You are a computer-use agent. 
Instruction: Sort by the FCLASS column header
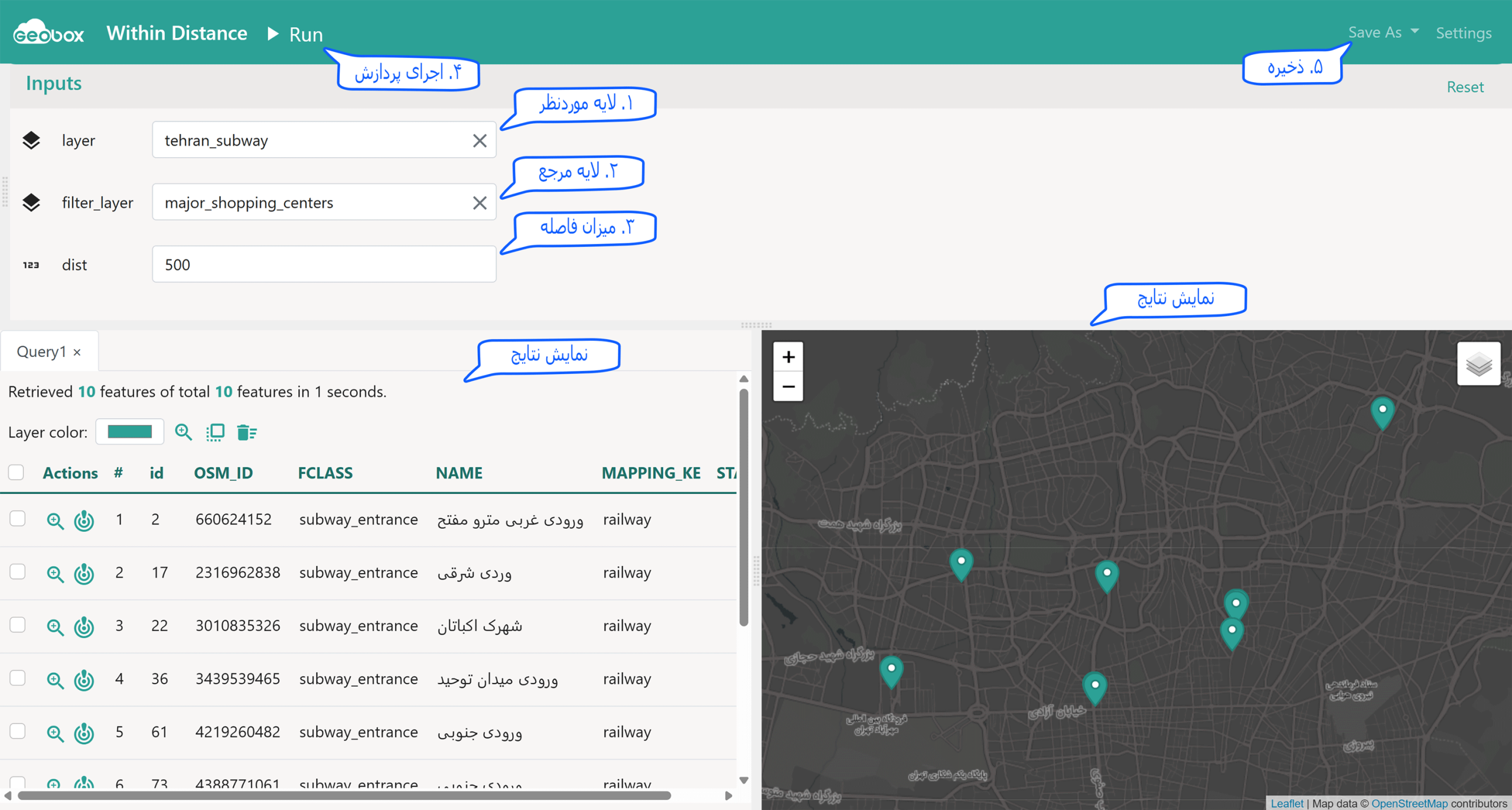click(x=325, y=473)
